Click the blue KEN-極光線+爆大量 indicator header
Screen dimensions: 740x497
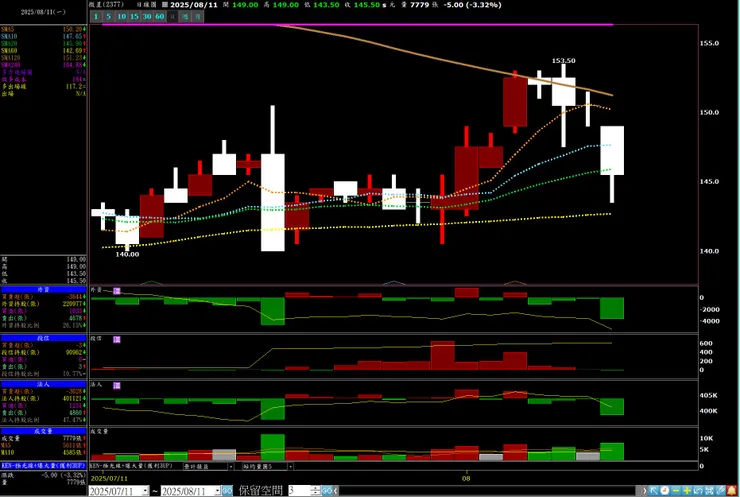[x=43, y=465]
